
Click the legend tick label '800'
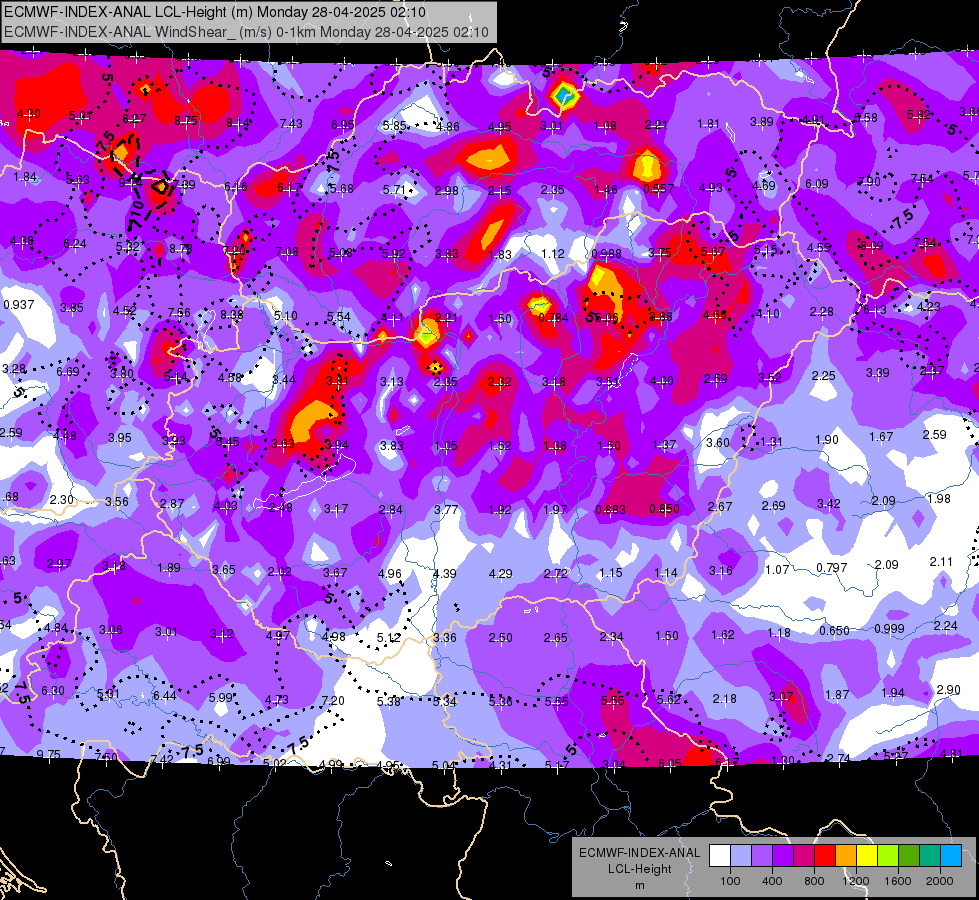pyautogui.click(x=814, y=881)
